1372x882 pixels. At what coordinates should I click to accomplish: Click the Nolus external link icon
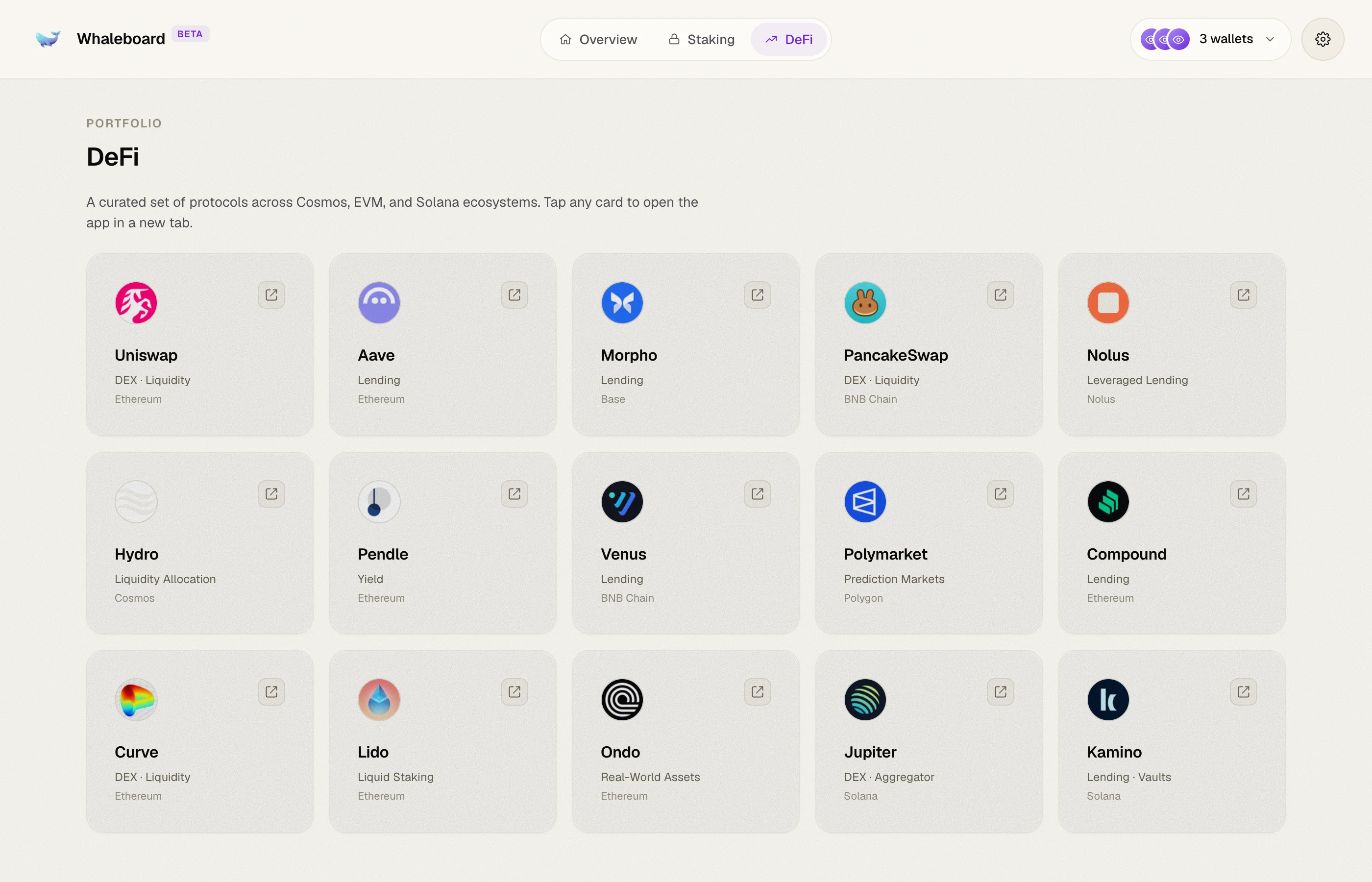1244,295
